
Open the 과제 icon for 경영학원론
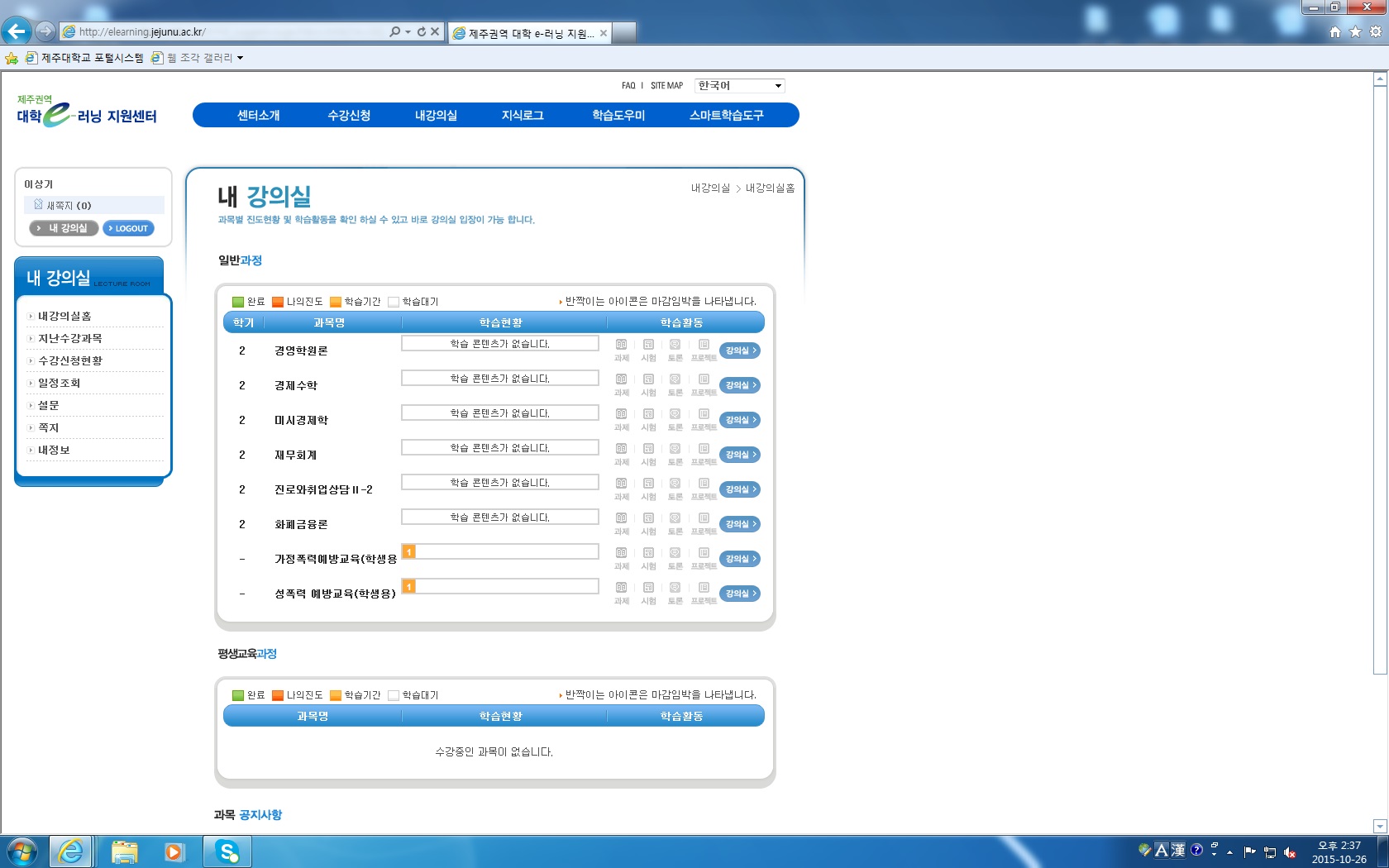pyautogui.click(x=621, y=346)
